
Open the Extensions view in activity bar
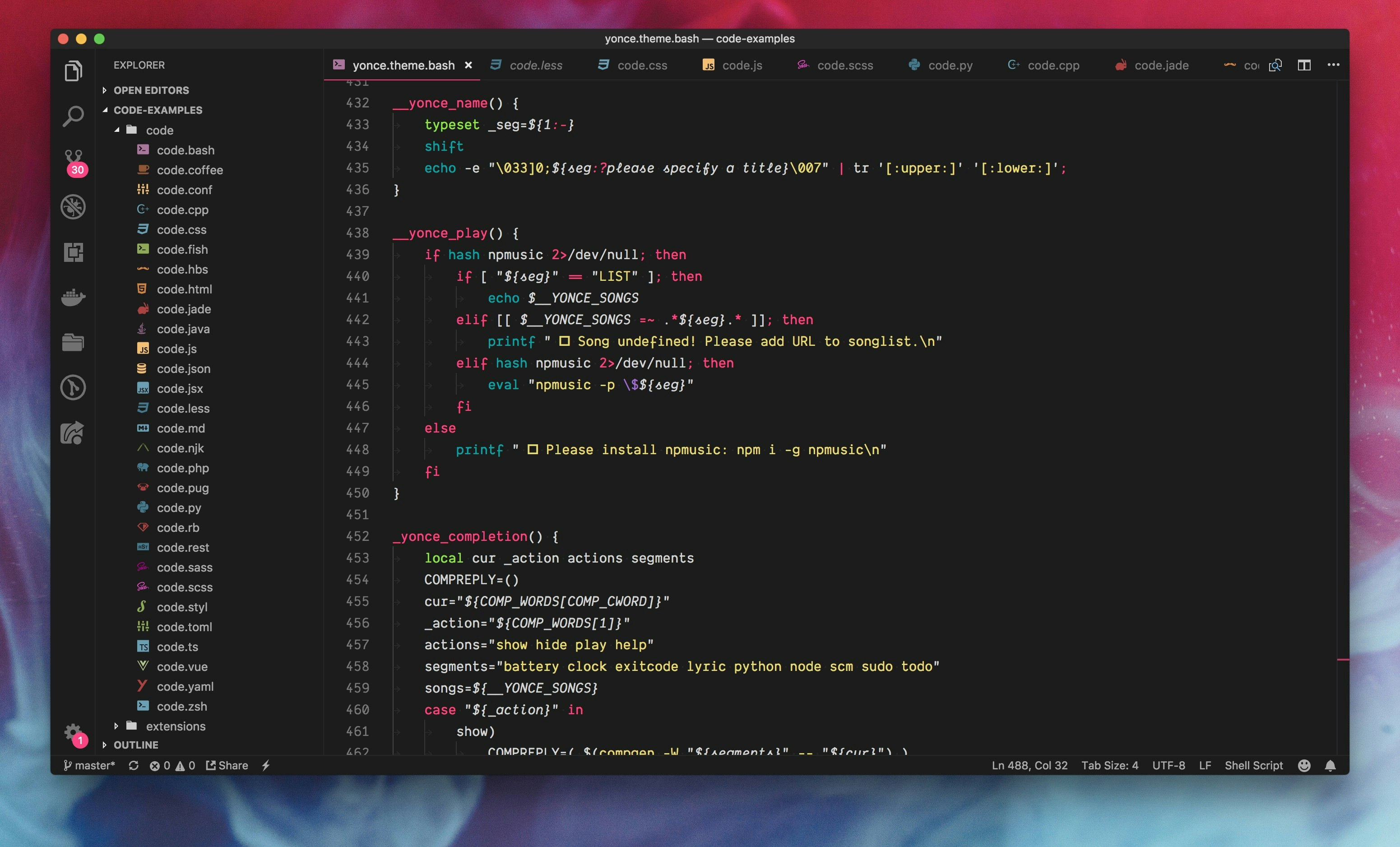(x=73, y=252)
